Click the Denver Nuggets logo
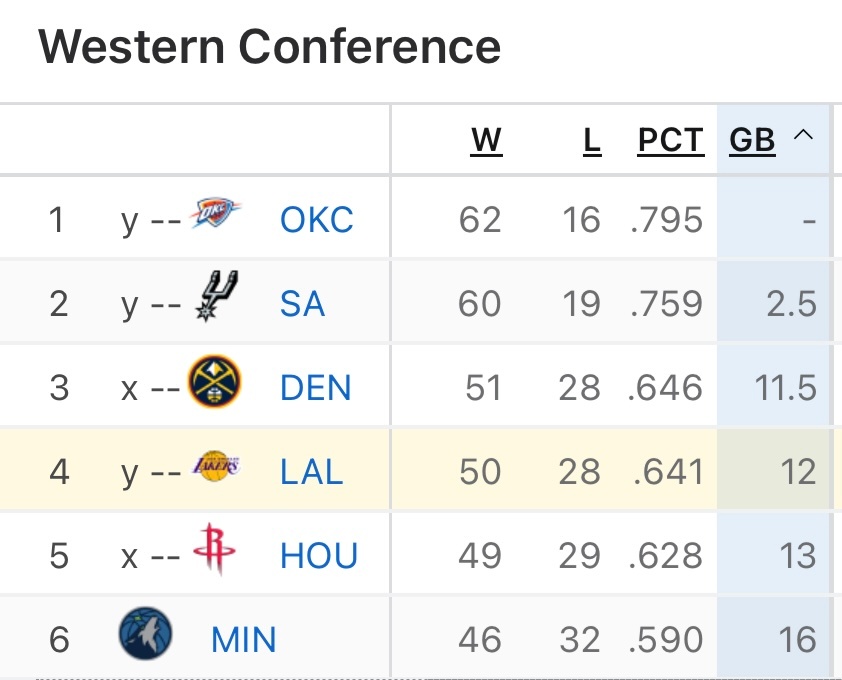This screenshot has width=842, height=680. 215,382
